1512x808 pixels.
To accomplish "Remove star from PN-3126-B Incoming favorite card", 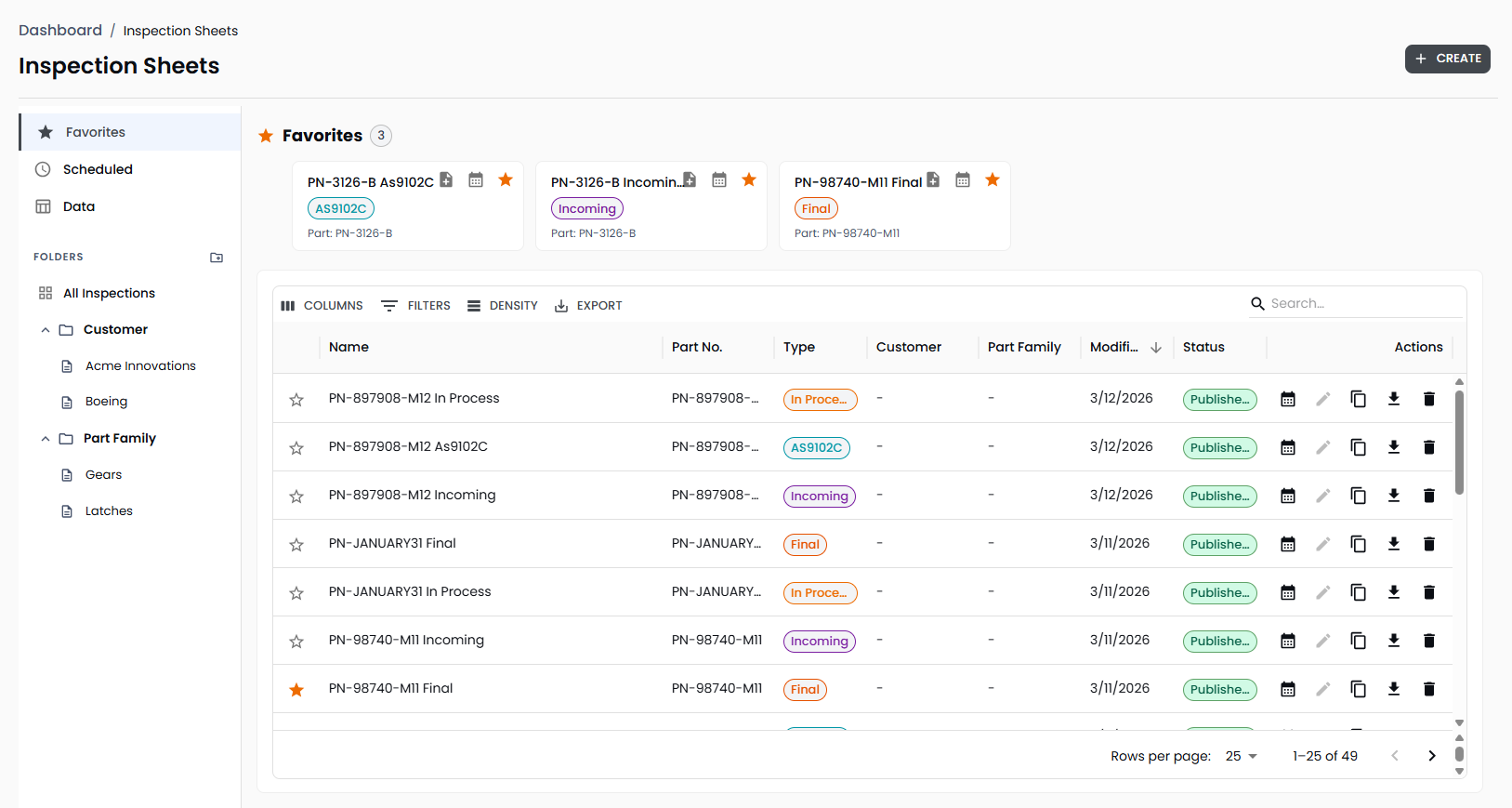I will pos(749,180).
